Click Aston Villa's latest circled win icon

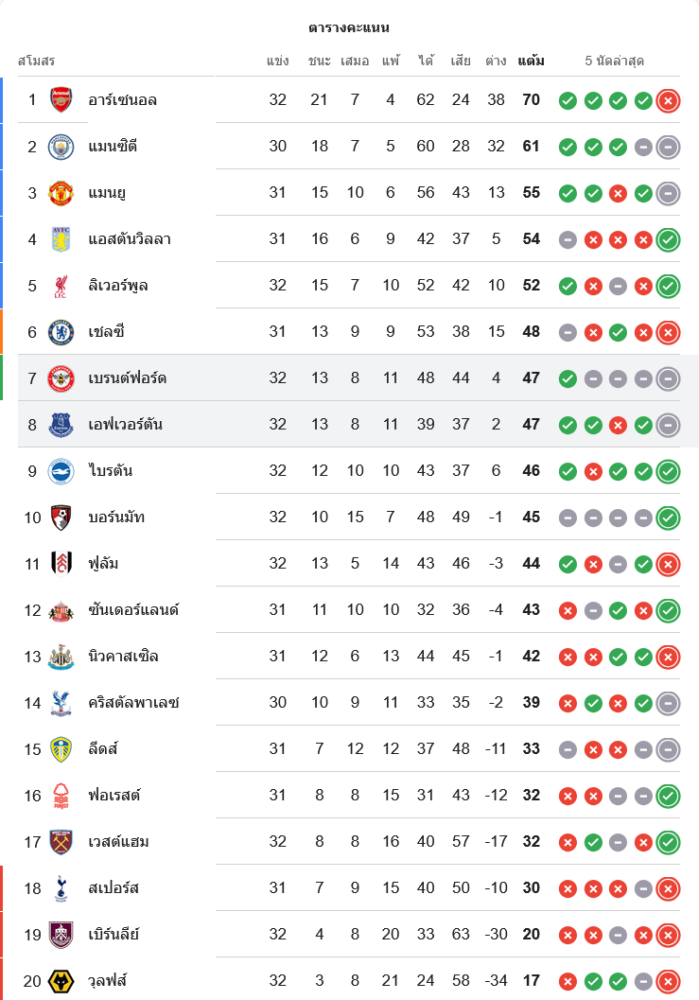(x=669, y=239)
